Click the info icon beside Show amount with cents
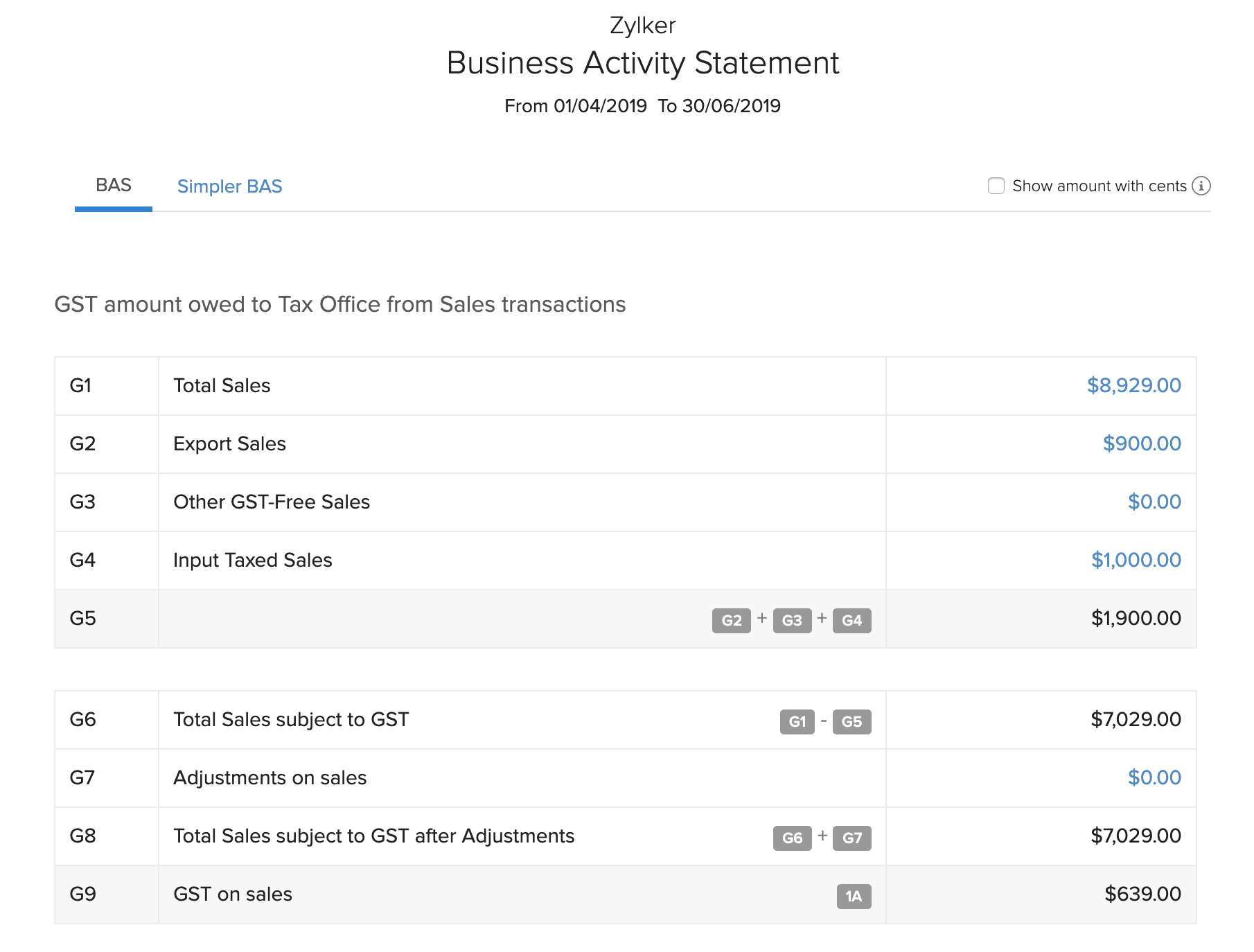The height and width of the screenshot is (952, 1254). tap(1201, 186)
